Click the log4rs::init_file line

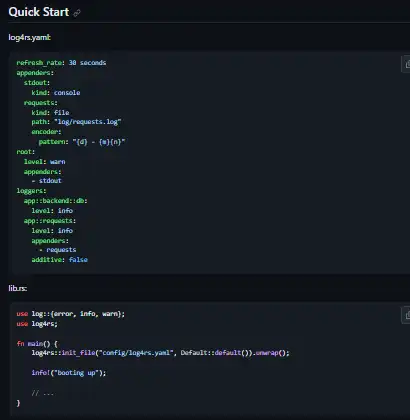[161, 353]
